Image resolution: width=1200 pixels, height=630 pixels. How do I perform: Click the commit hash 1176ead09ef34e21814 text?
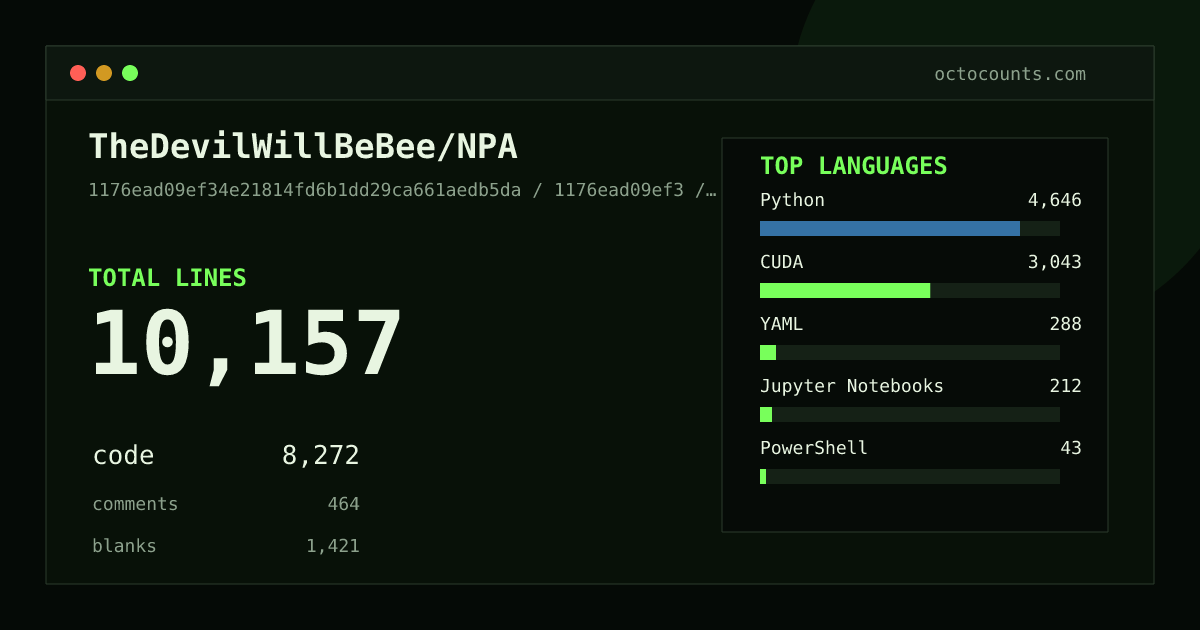point(403,190)
